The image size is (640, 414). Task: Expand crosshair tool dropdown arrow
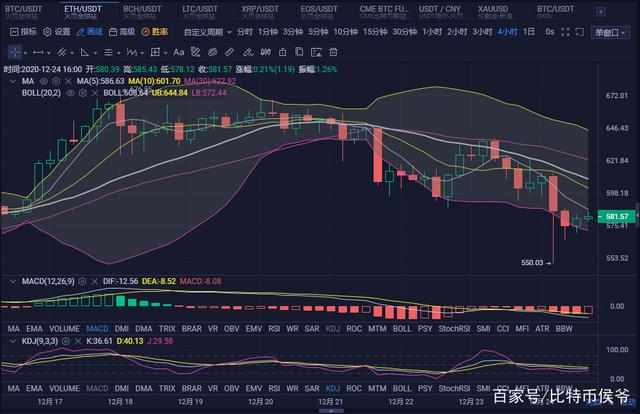pos(25,53)
